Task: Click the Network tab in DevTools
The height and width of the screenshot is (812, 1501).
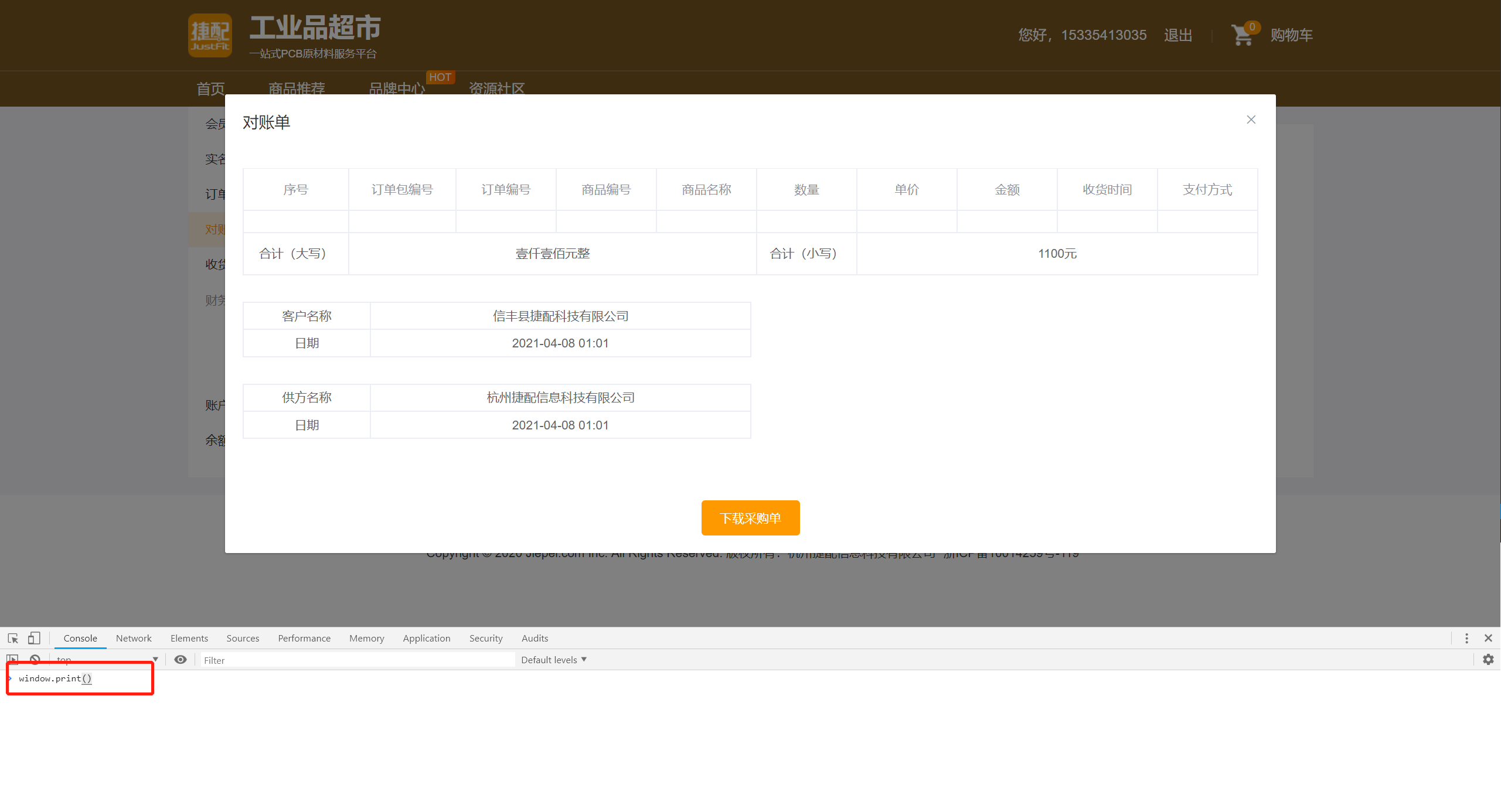Action: pyautogui.click(x=133, y=638)
